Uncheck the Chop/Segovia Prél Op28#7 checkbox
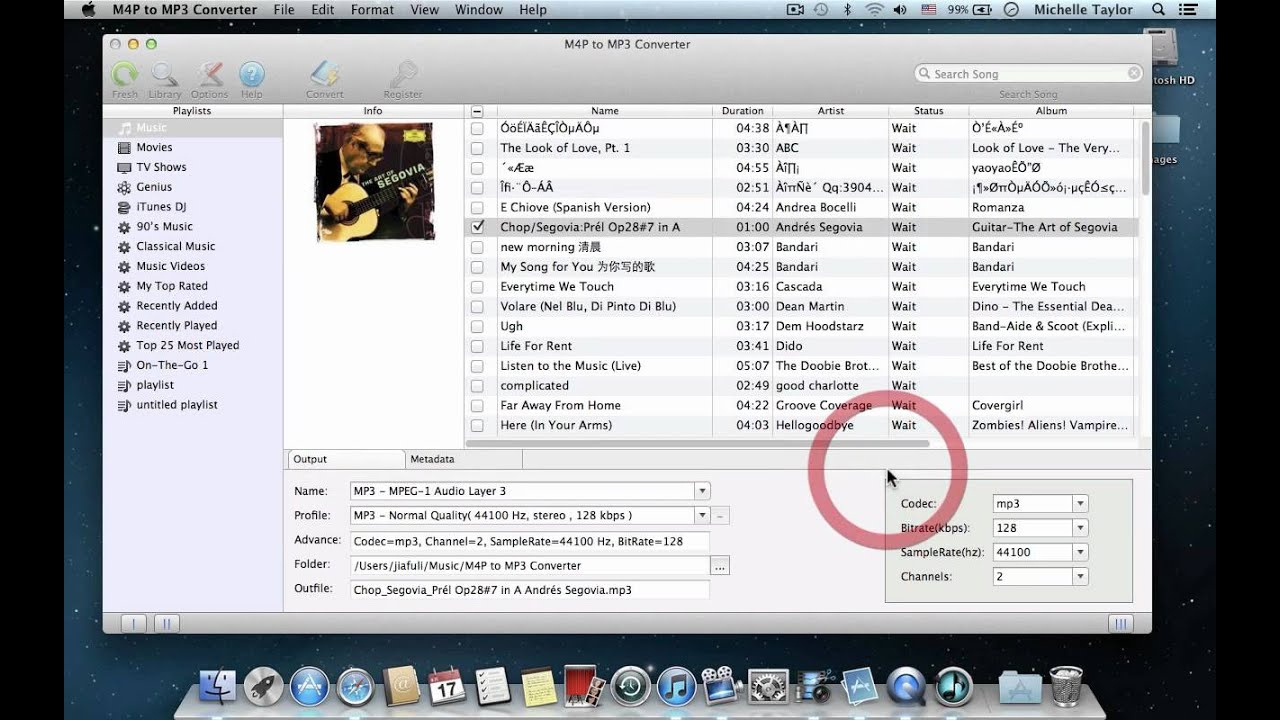 (x=477, y=227)
